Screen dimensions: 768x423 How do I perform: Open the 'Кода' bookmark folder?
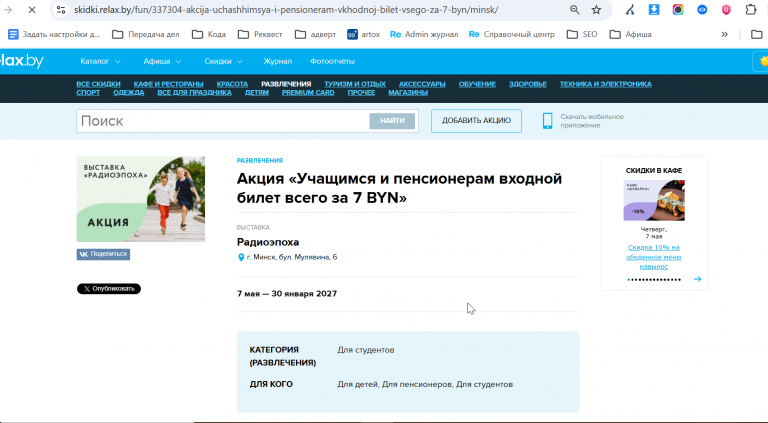[209, 34]
